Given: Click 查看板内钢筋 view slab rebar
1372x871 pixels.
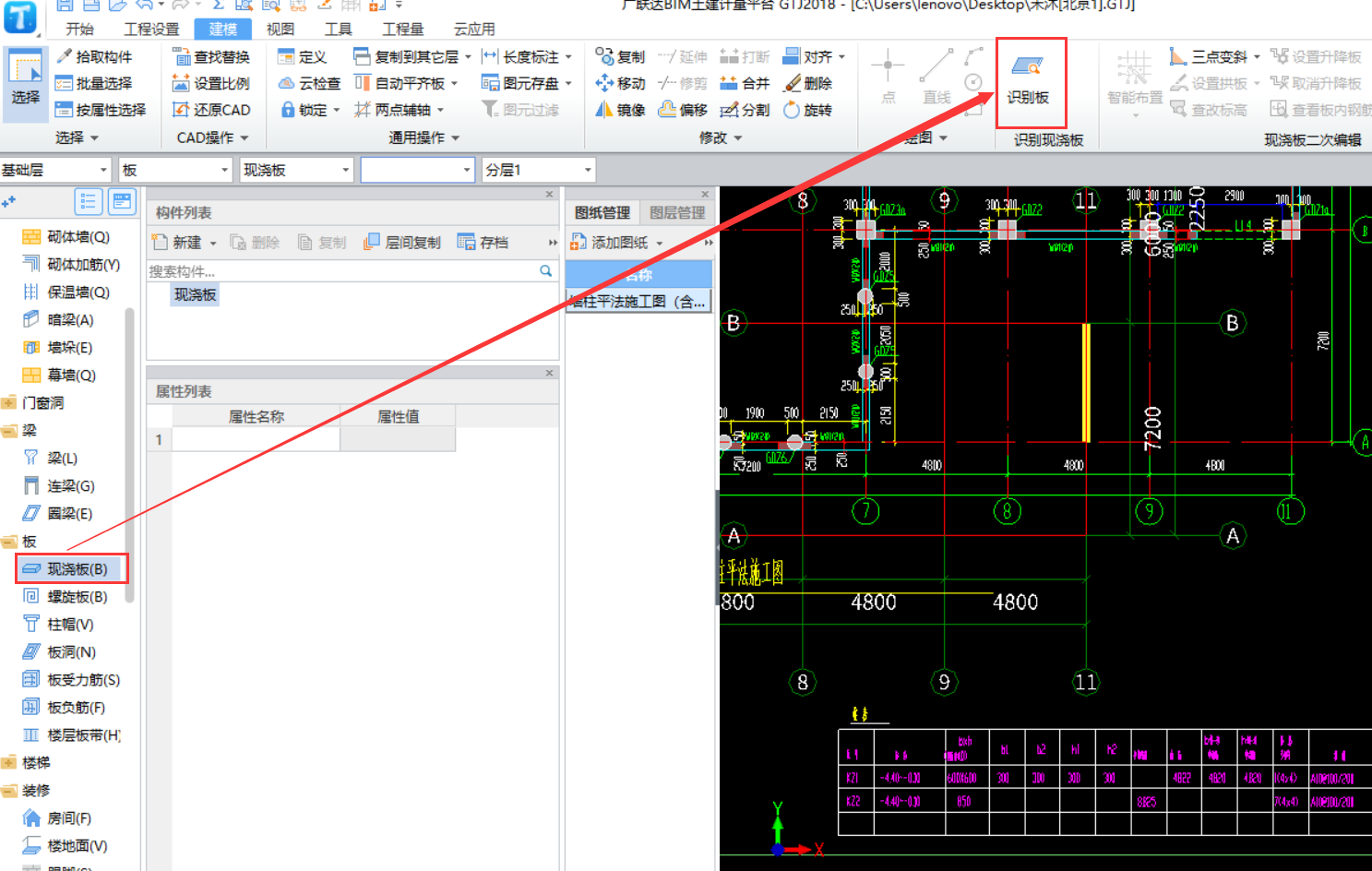Looking at the screenshot, I should (1320, 110).
